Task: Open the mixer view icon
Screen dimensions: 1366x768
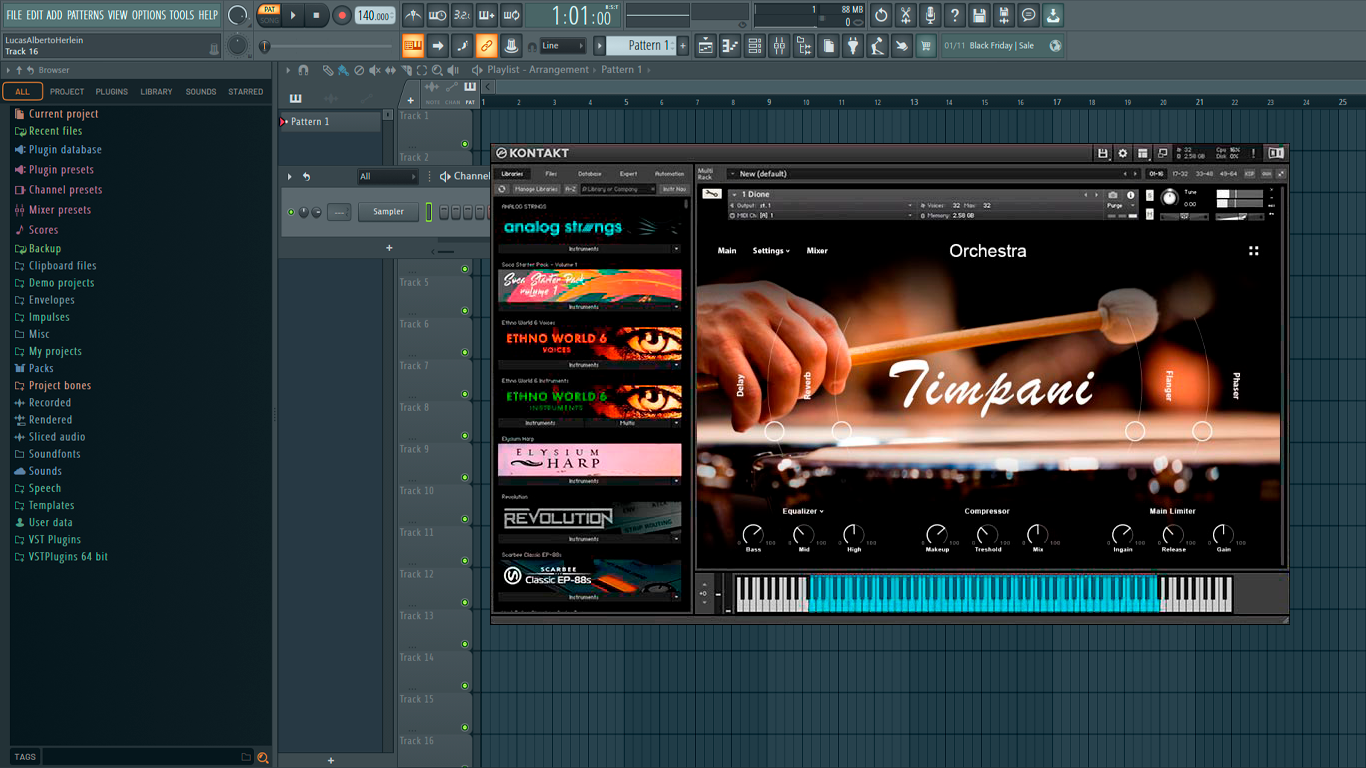Action: click(779, 45)
